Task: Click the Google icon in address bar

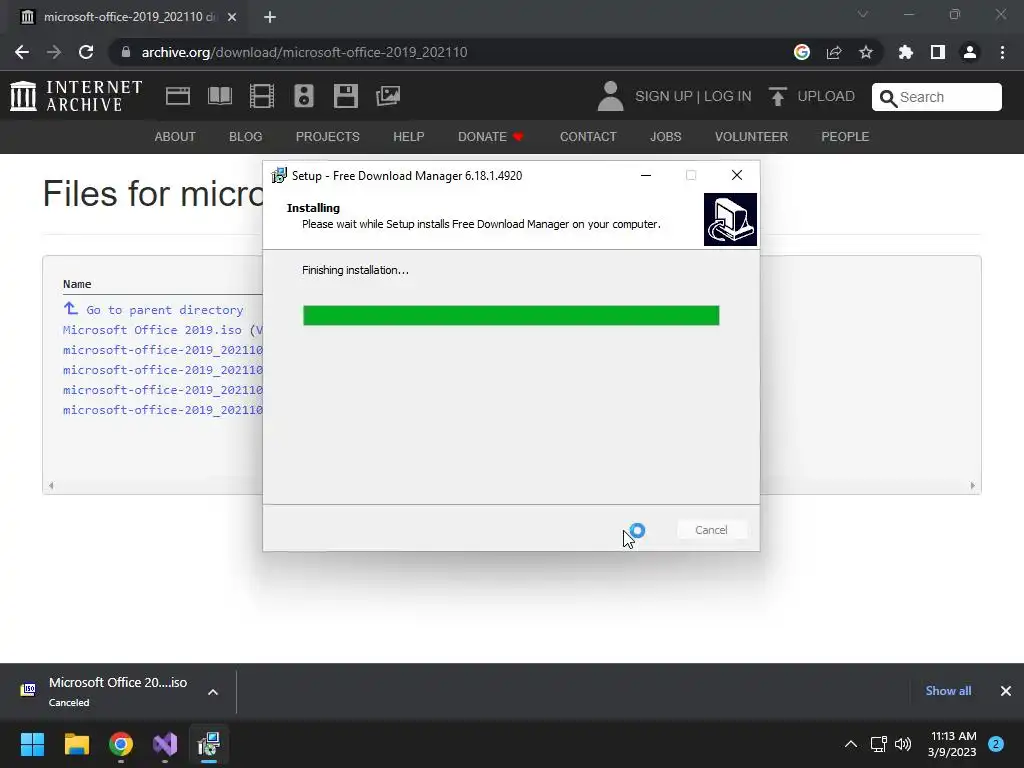Action: (x=802, y=52)
